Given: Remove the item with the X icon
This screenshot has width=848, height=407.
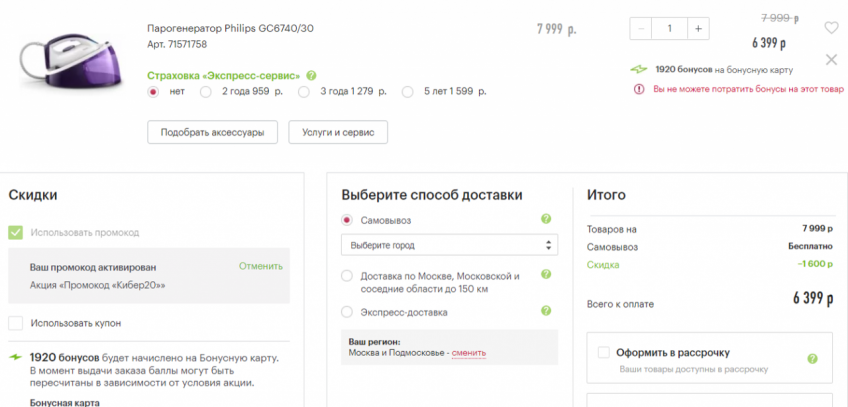Looking at the screenshot, I should tap(831, 59).
